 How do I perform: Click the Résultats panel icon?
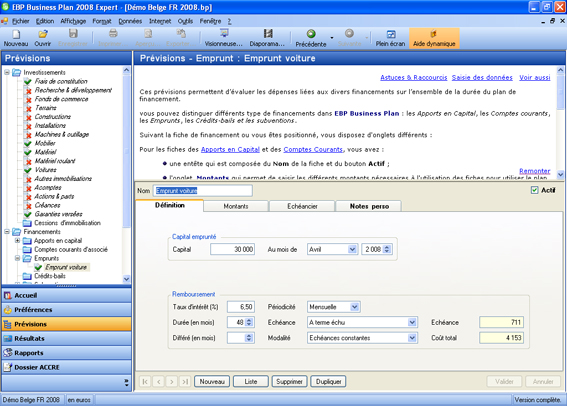pyautogui.click(x=8, y=339)
